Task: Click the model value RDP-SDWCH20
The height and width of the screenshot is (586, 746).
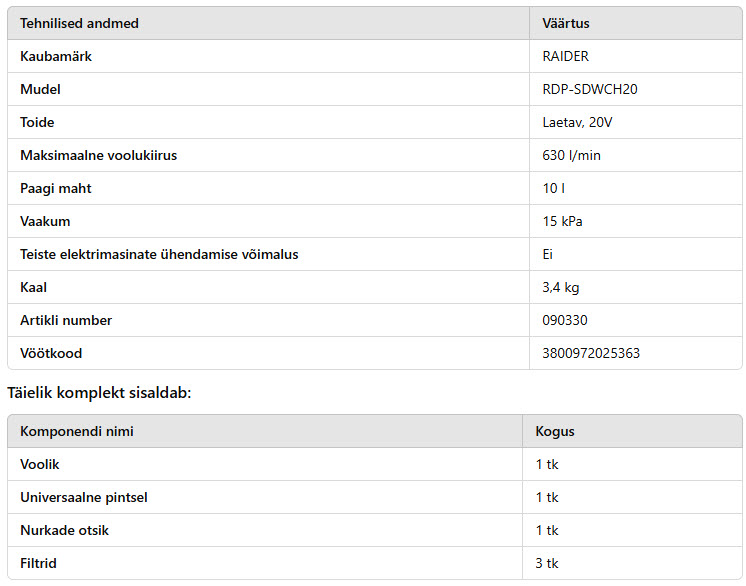Action: (x=589, y=89)
